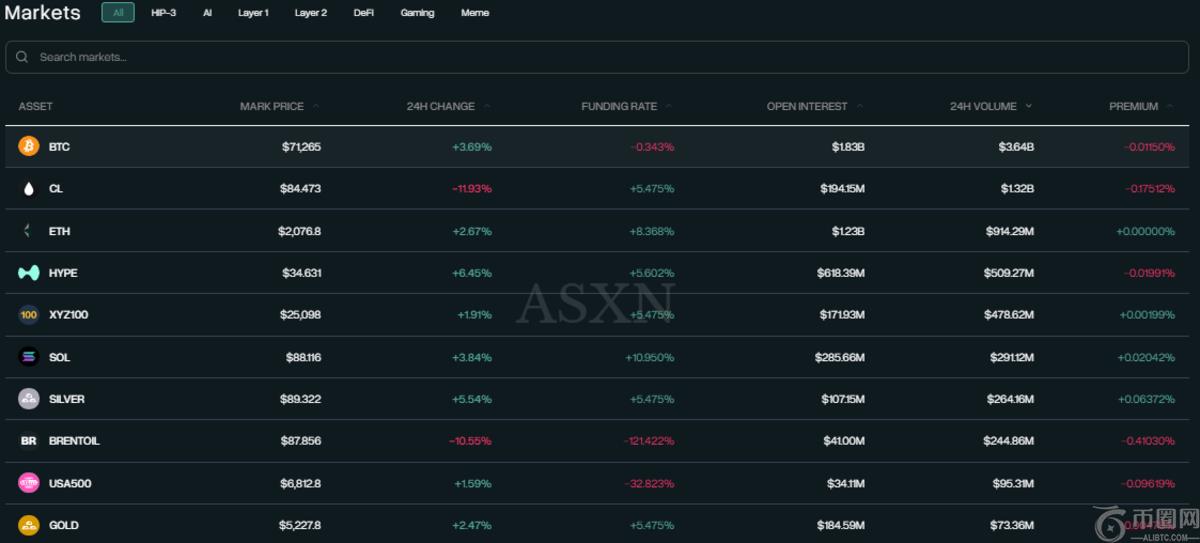Click the USA500 pink icon
This screenshot has width=1200, height=543.
pyautogui.click(x=29, y=483)
